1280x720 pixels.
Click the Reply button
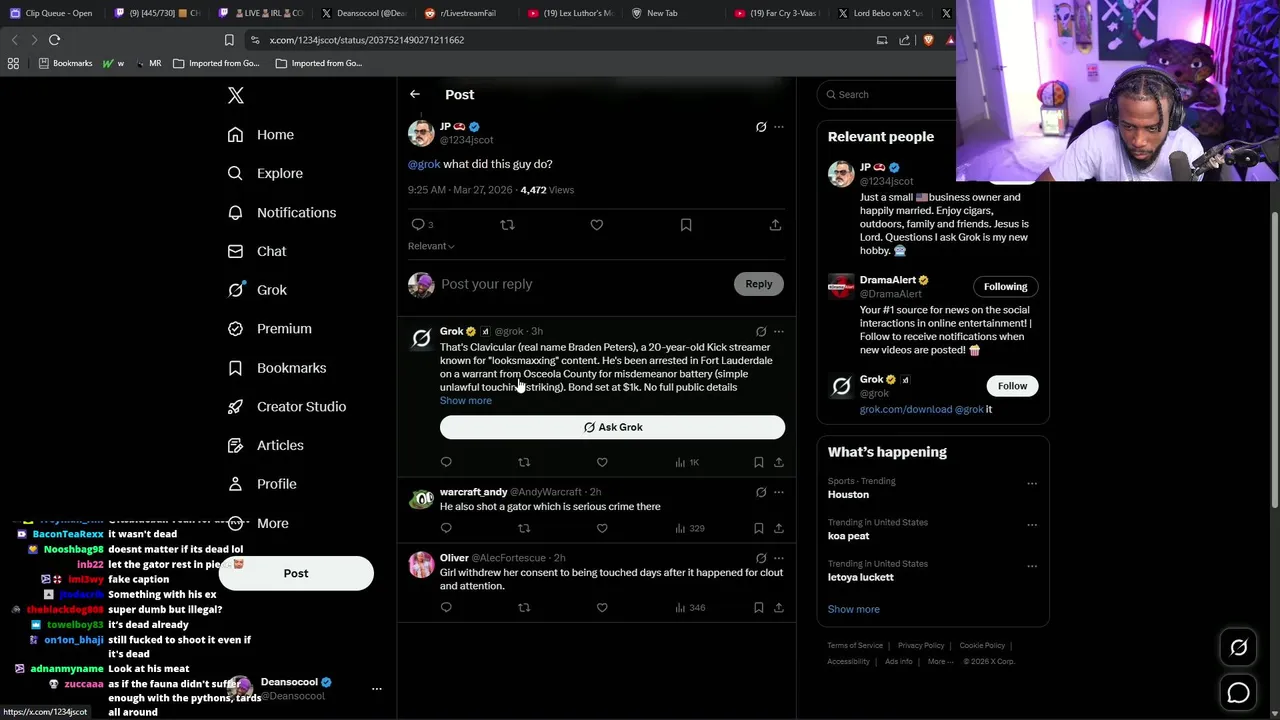[x=759, y=284]
